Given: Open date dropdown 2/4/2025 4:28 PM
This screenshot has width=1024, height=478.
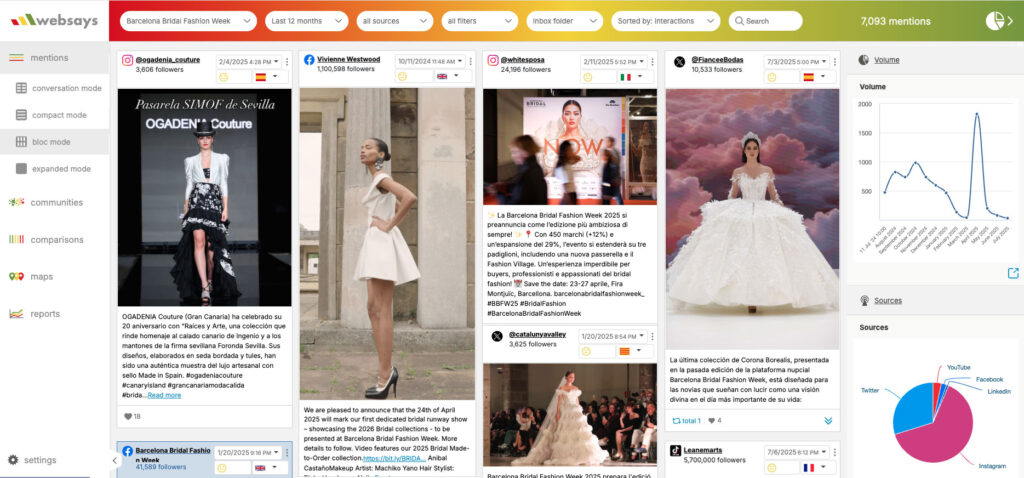Looking at the screenshot, I should (249, 61).
